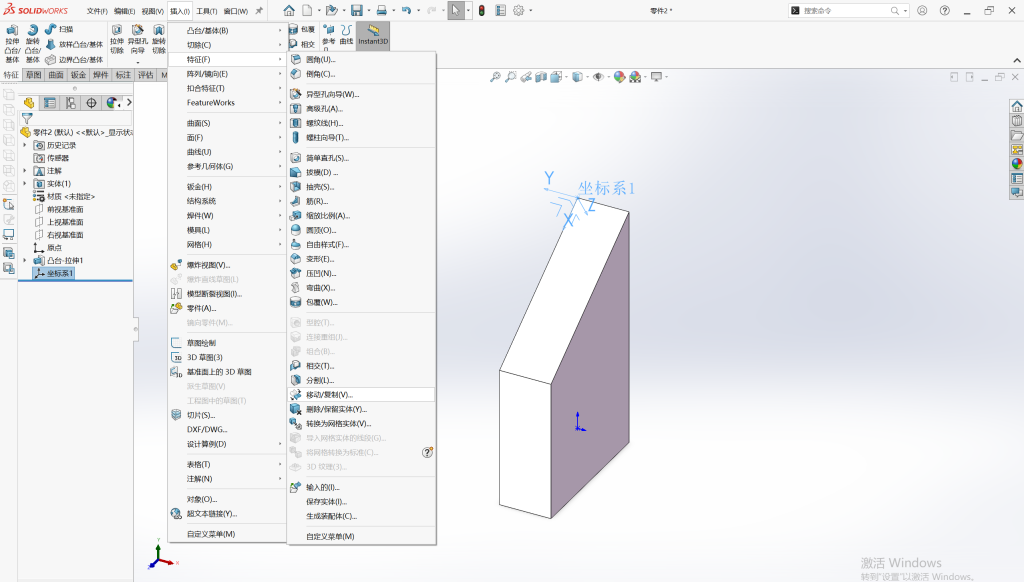
Task: Click the Rebuild traffic light icon
Action: coord(481,10)
